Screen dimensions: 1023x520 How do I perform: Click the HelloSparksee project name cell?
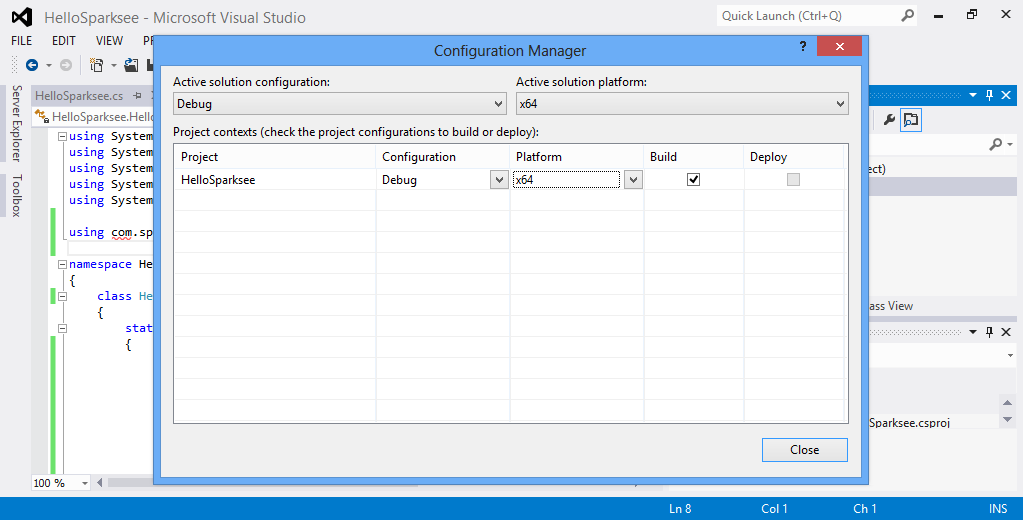click(x=275, y=179)
